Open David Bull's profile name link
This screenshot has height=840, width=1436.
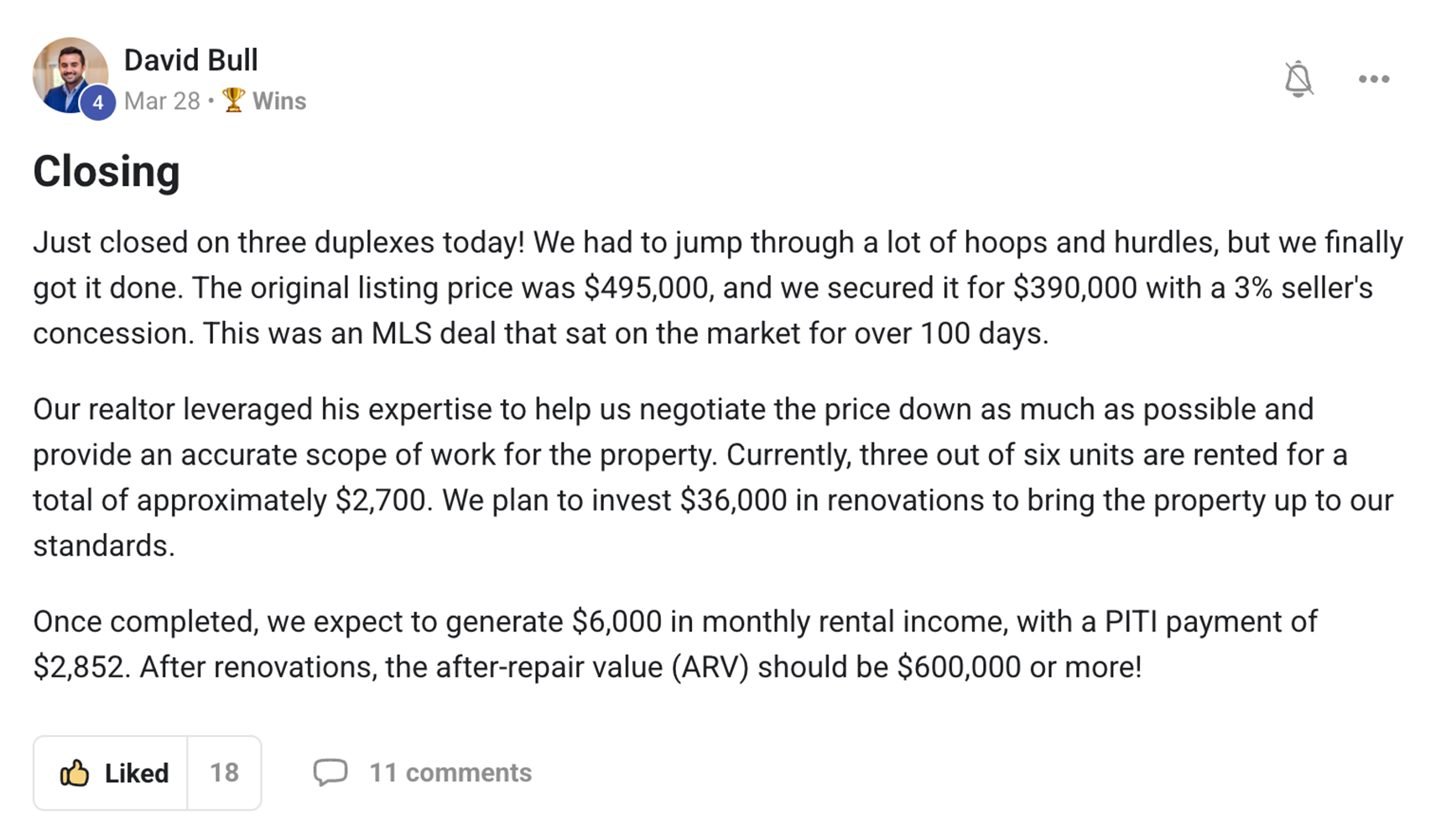click(191, 60)
